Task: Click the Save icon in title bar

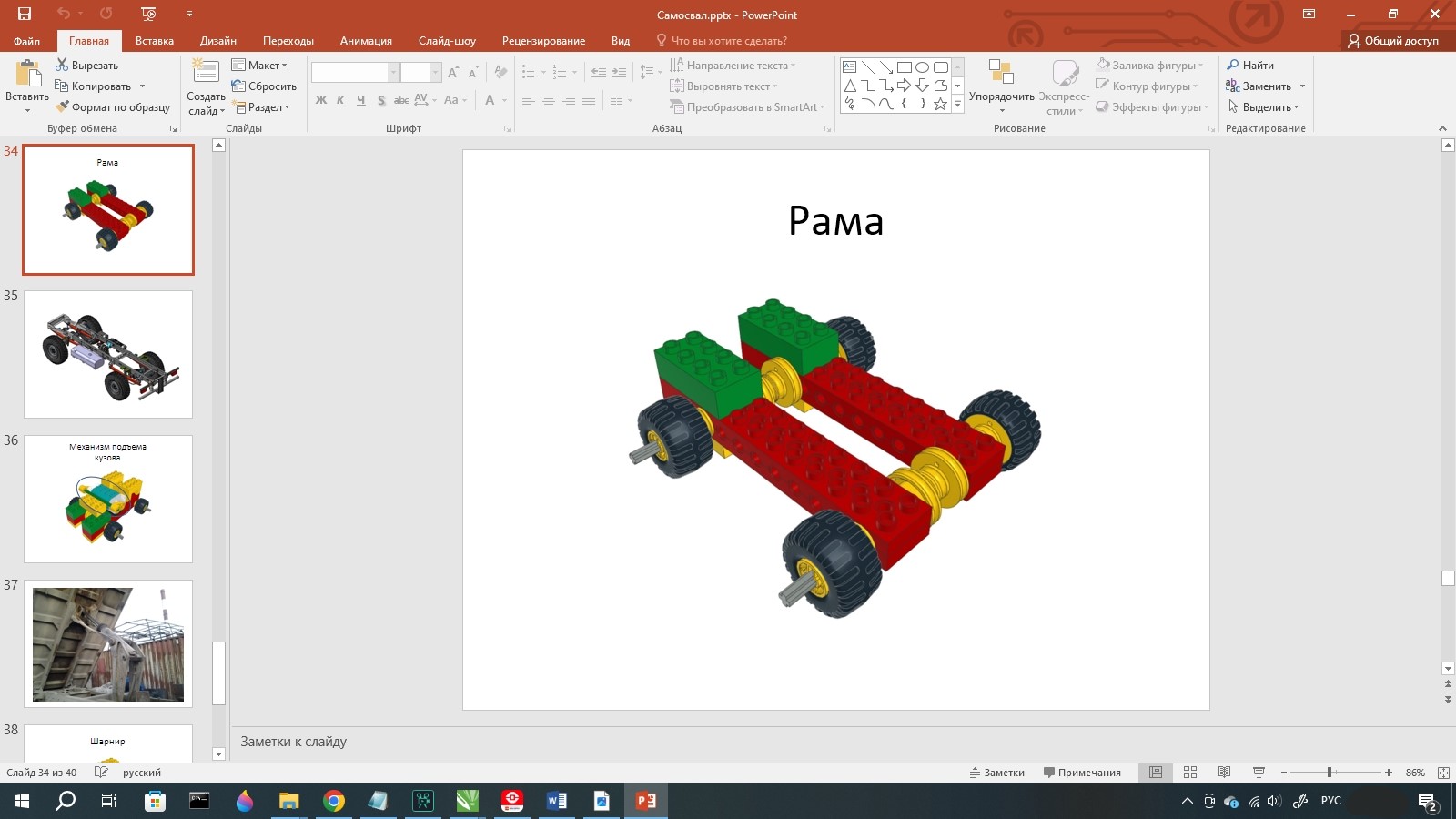Action: [x=25, y=14]
